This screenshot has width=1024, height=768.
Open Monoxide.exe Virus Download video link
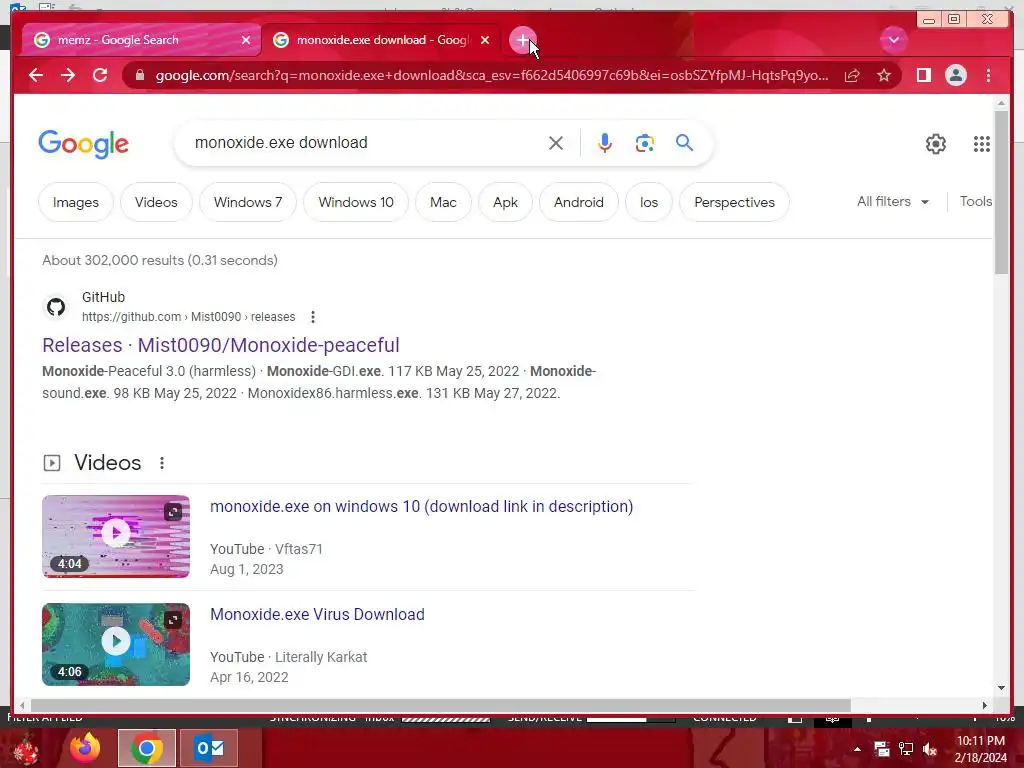pyautogui.click(x=317, y=615)
